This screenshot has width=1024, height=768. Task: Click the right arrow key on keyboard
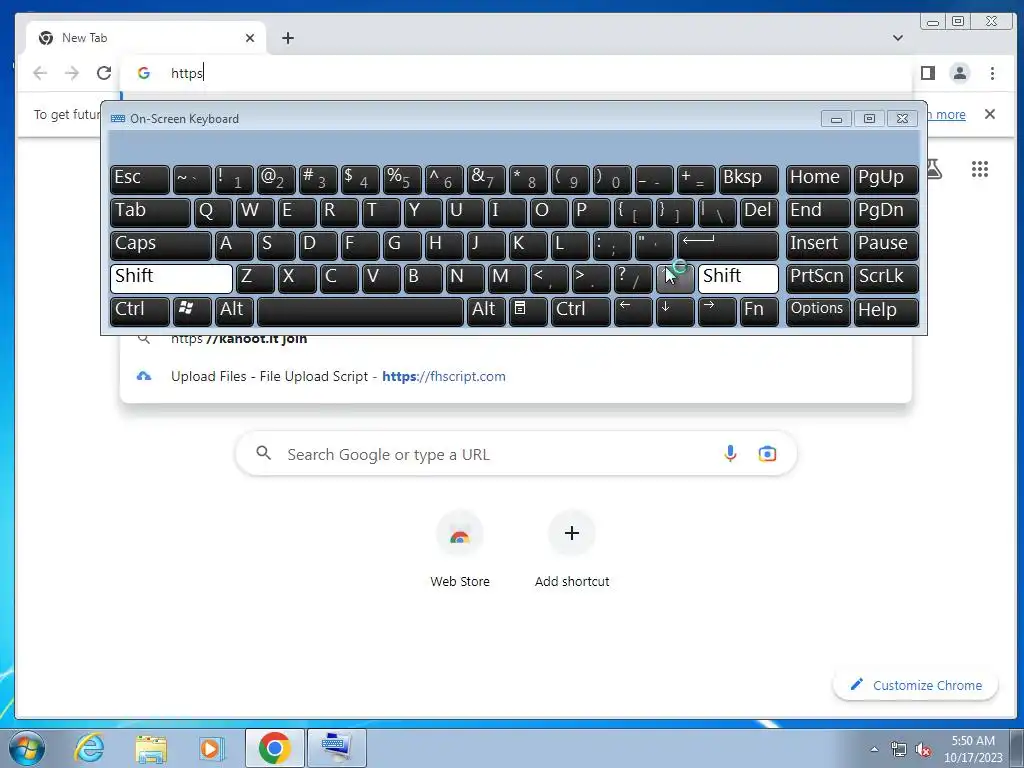(716, 311)
